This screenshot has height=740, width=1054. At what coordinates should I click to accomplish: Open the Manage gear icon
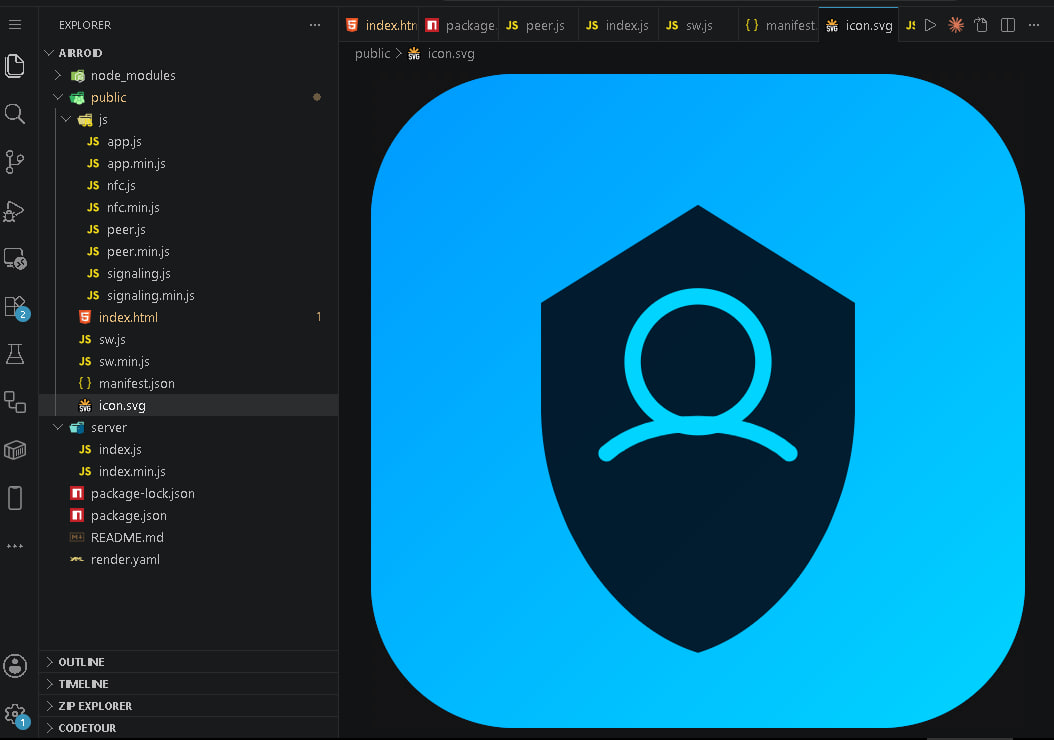point(15,714)
